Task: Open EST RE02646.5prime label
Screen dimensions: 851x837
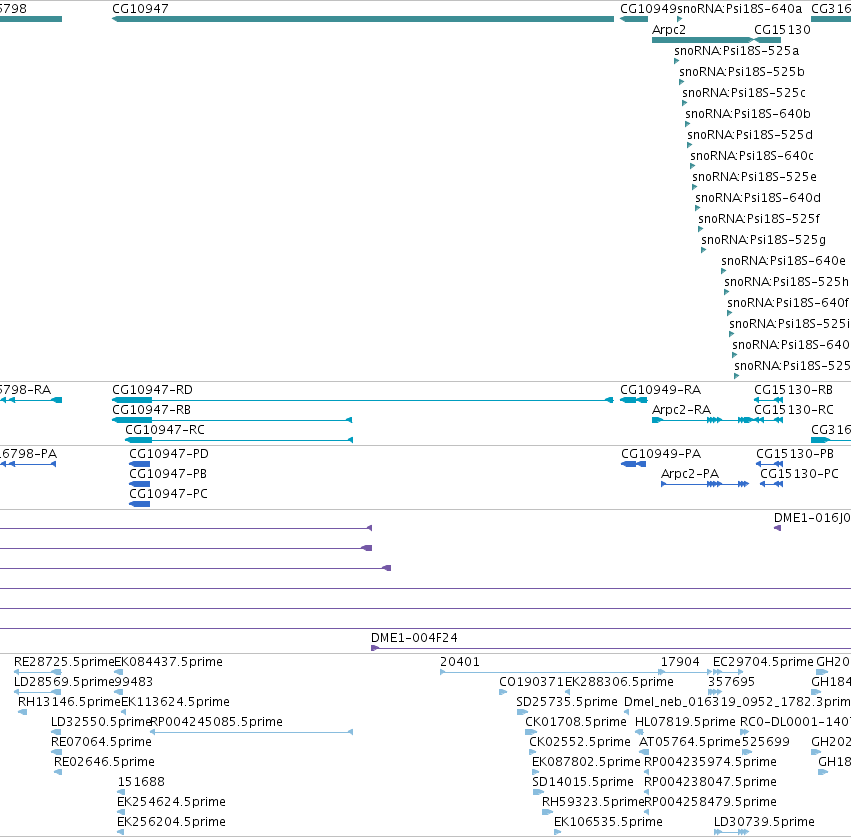Action: pos(104,762)
